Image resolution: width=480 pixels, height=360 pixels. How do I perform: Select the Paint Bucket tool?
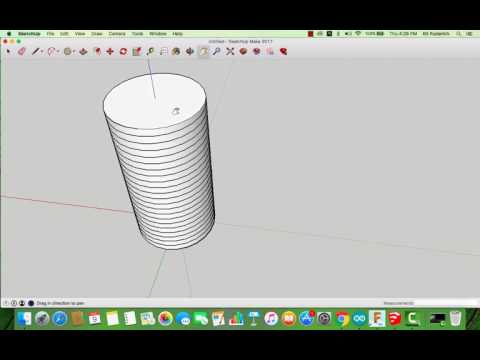176,51
